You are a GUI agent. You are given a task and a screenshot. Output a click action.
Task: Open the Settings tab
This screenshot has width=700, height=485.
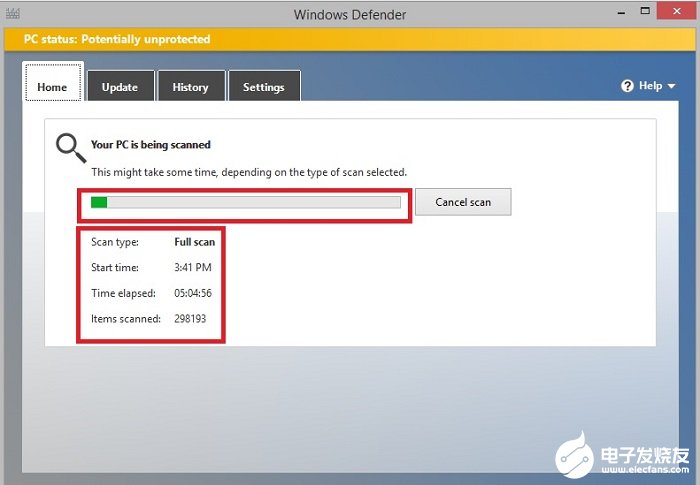click(264, 86)
